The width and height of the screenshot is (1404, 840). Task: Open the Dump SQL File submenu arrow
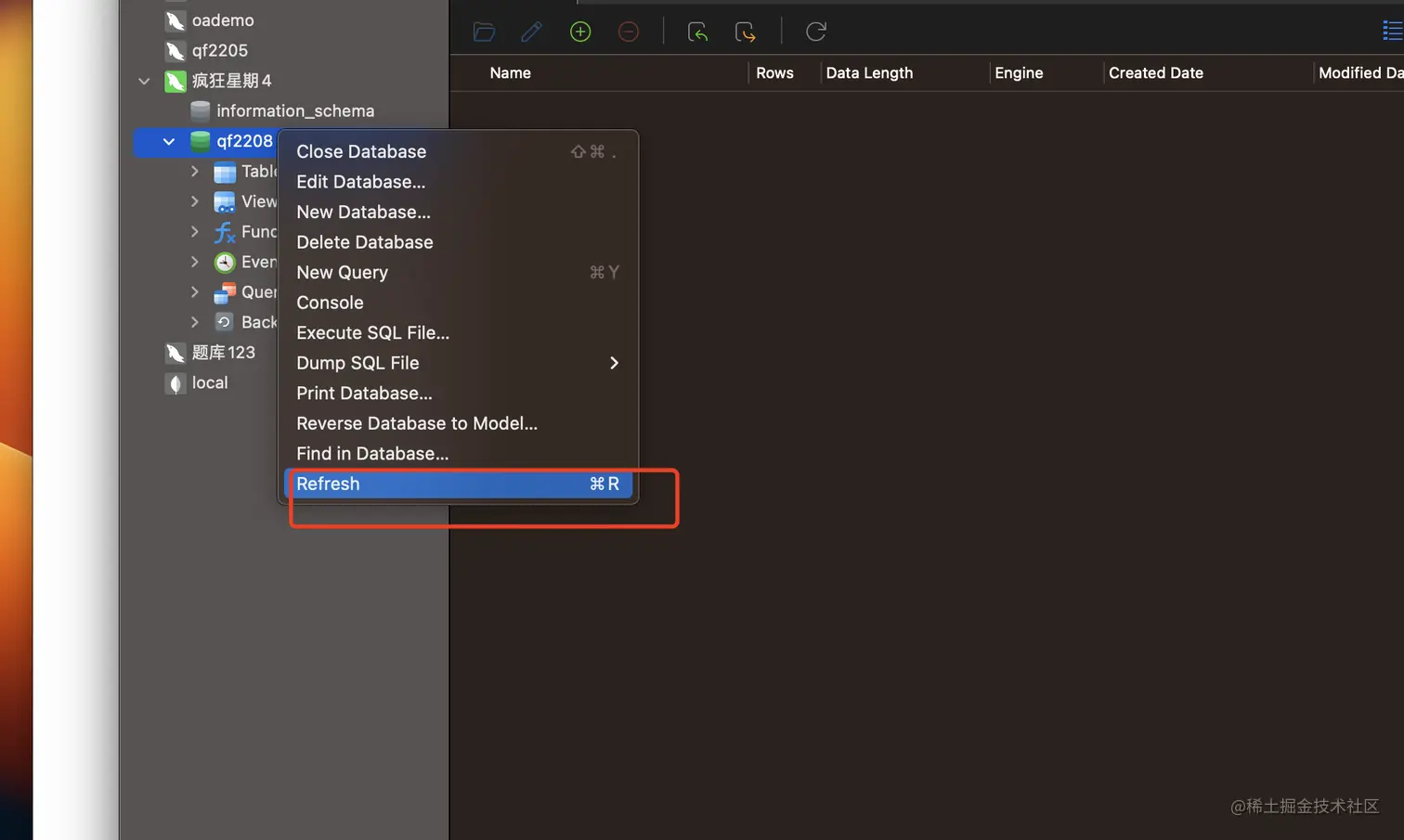tap(614, 363)
